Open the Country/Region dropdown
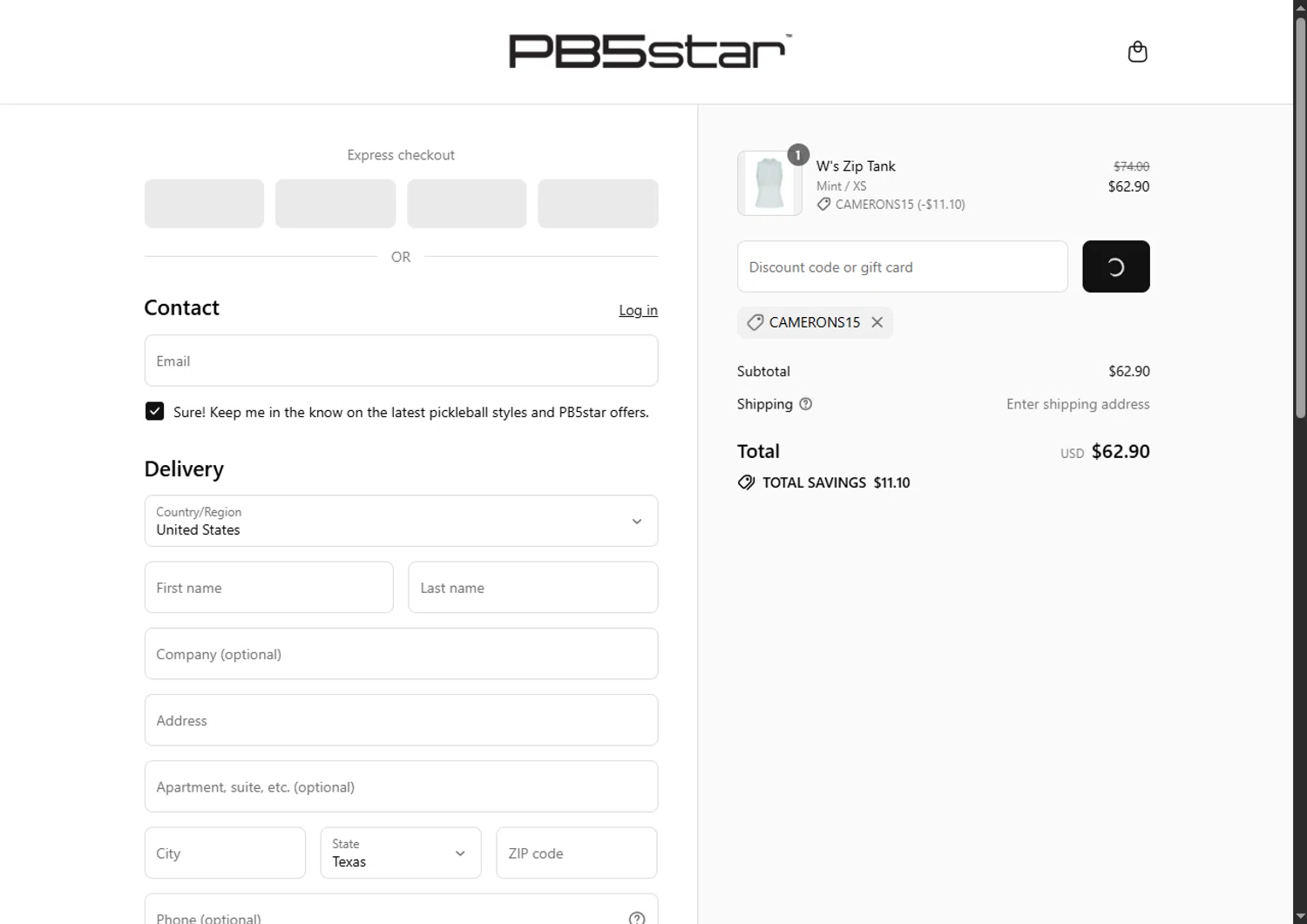 coord(401,521)
